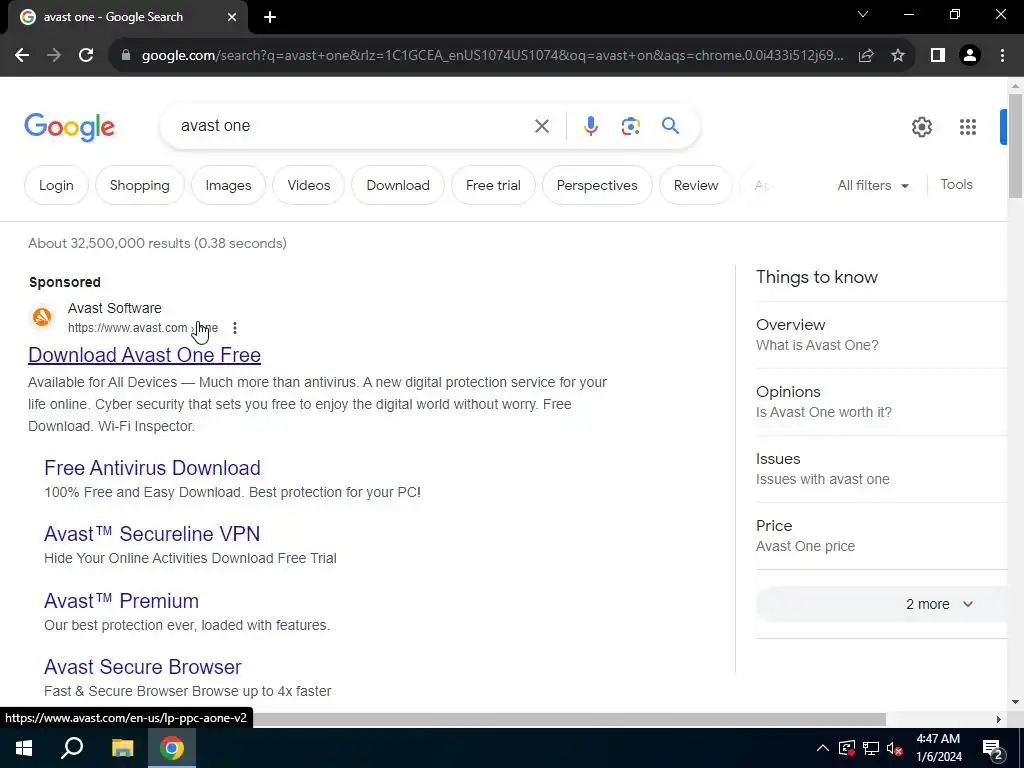1024x768 pixels.
Task: Open the Avast Premium link
Action: [121, 601]
